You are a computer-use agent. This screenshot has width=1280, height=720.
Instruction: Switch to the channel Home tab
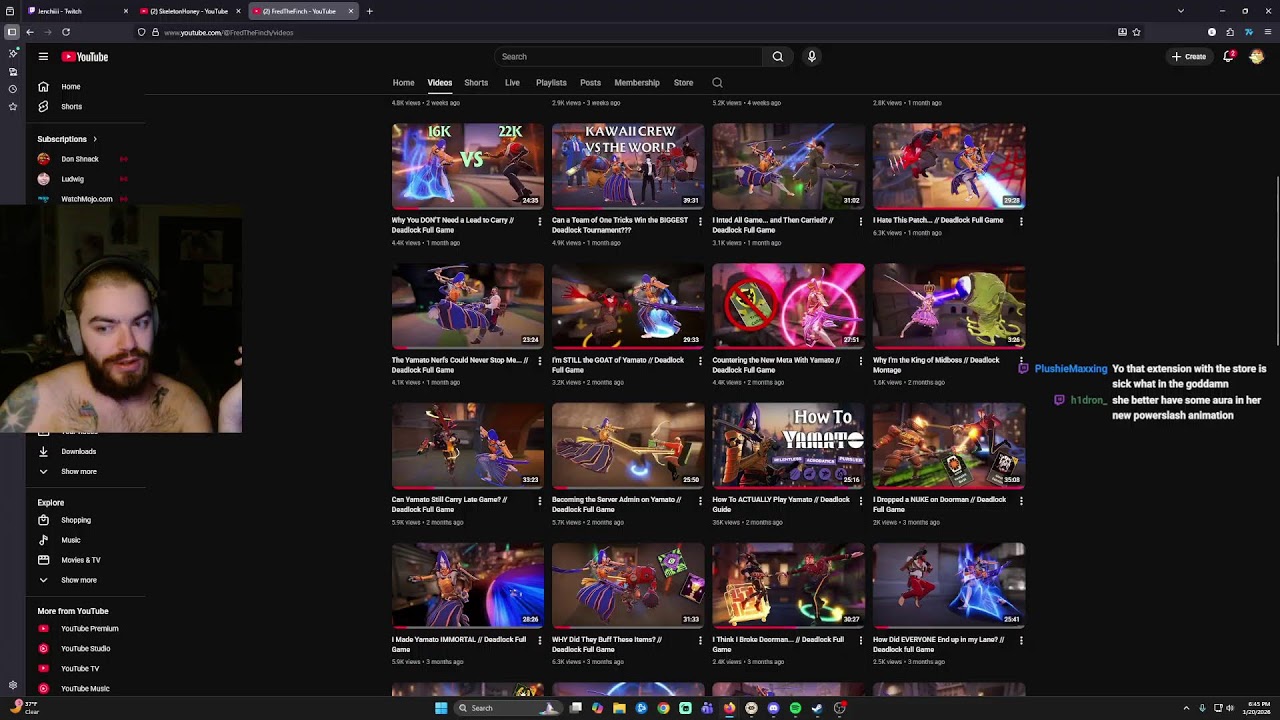point(403,83)
